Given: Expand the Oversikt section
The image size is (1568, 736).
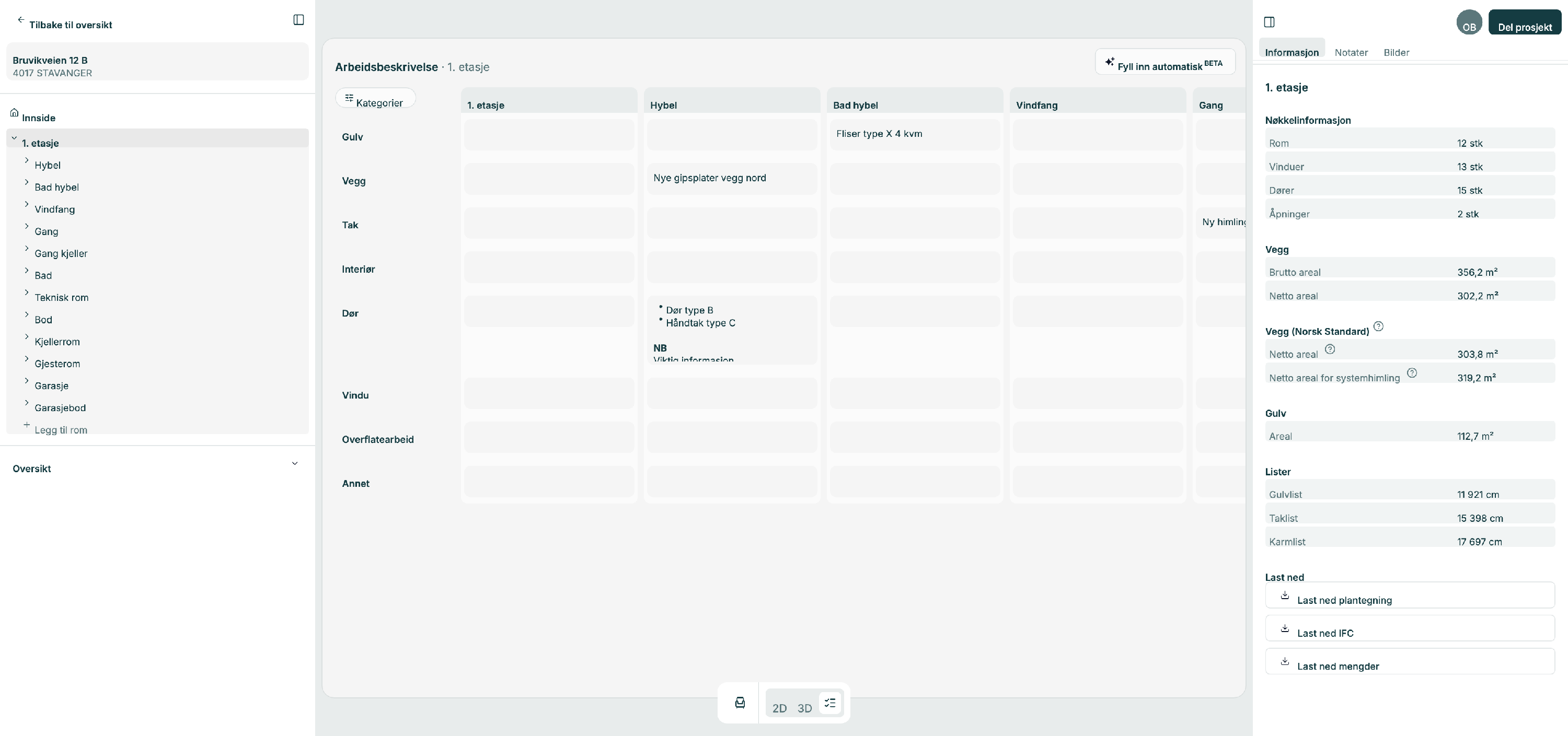Looking at the screenshot, I should point(295,463).
